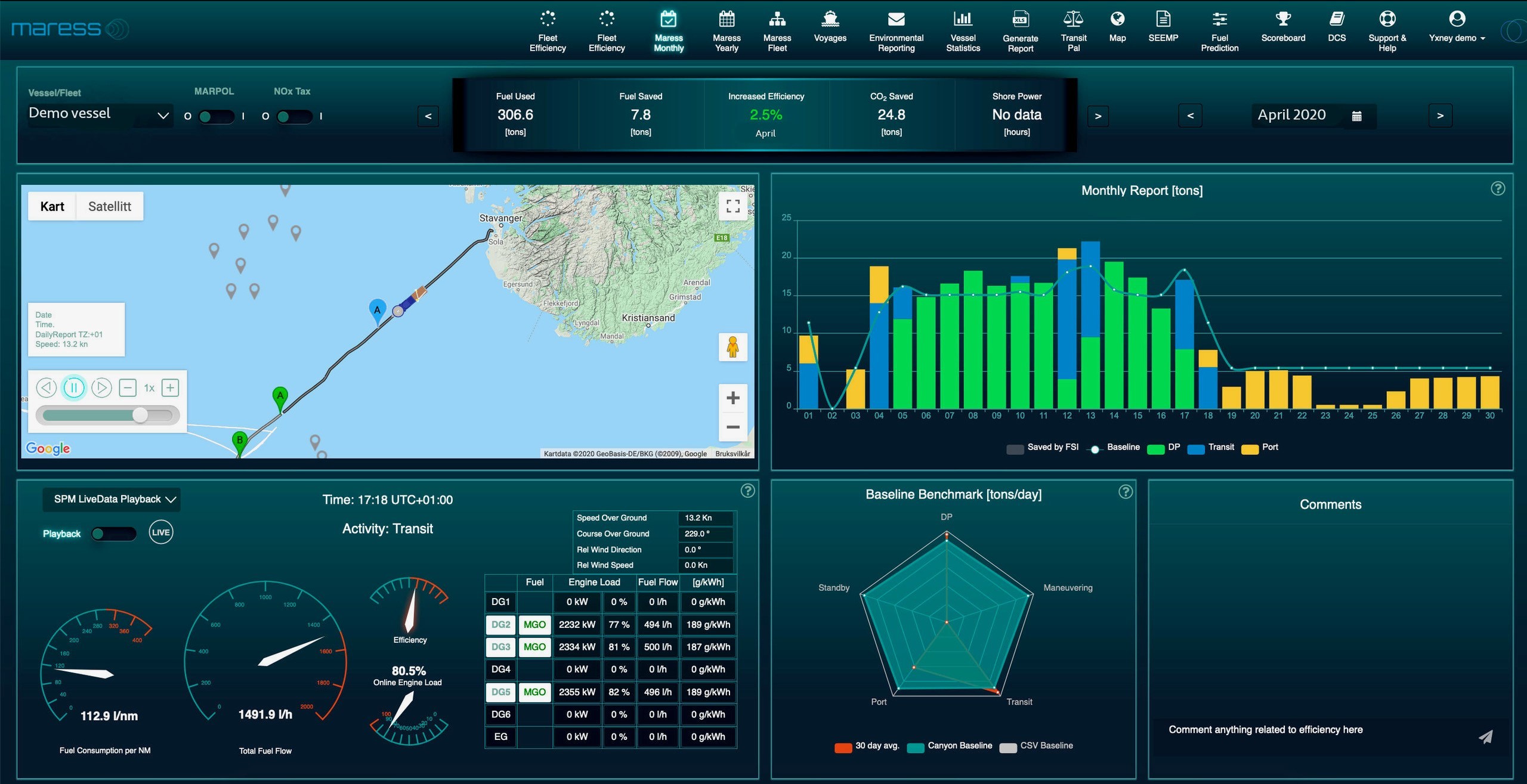Open the Voyages ship icon
Screen dimensions: 1527x784
click(830, 20)
